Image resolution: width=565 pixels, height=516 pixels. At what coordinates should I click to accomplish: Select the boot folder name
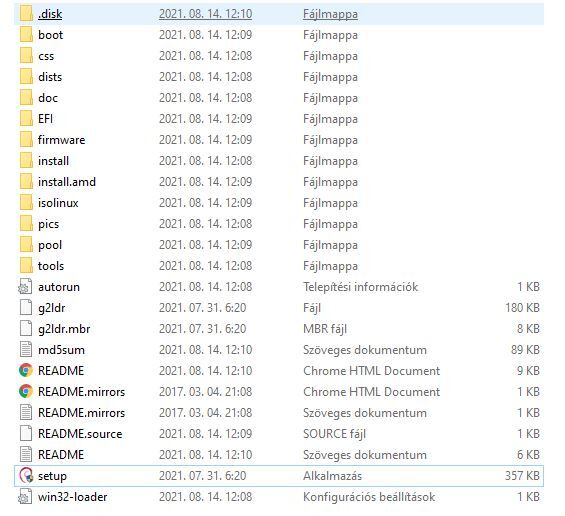(50, 35)
